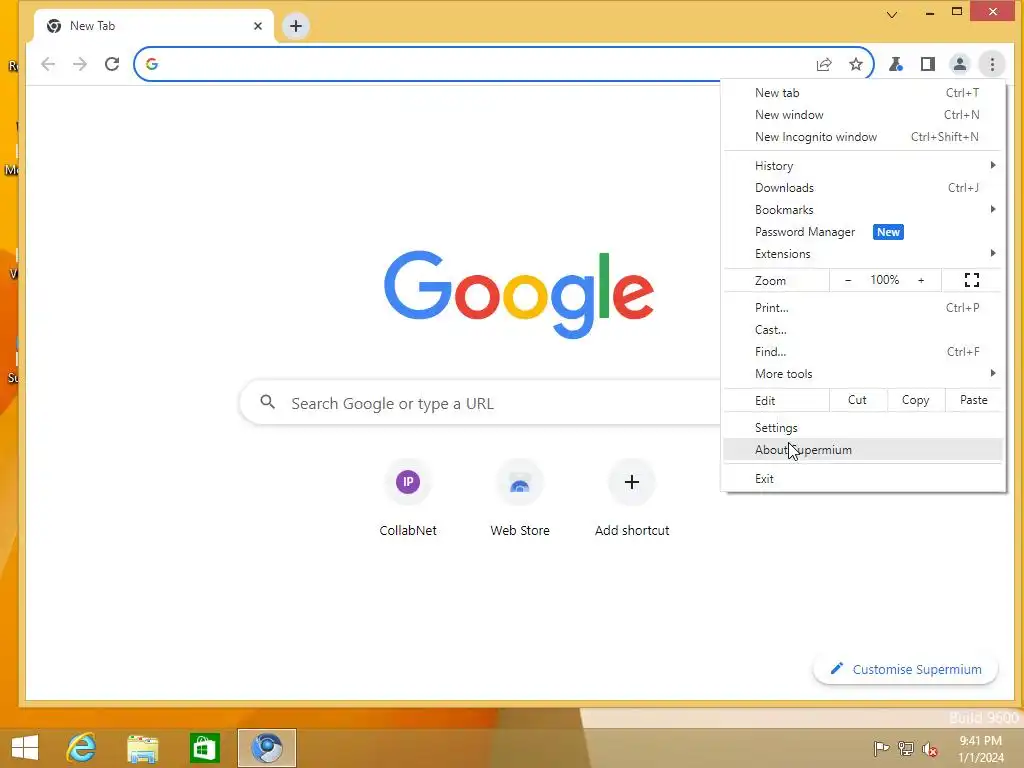The image size is (1024, 768).
Task: Choose Find... from the menu
Action: 863,352
